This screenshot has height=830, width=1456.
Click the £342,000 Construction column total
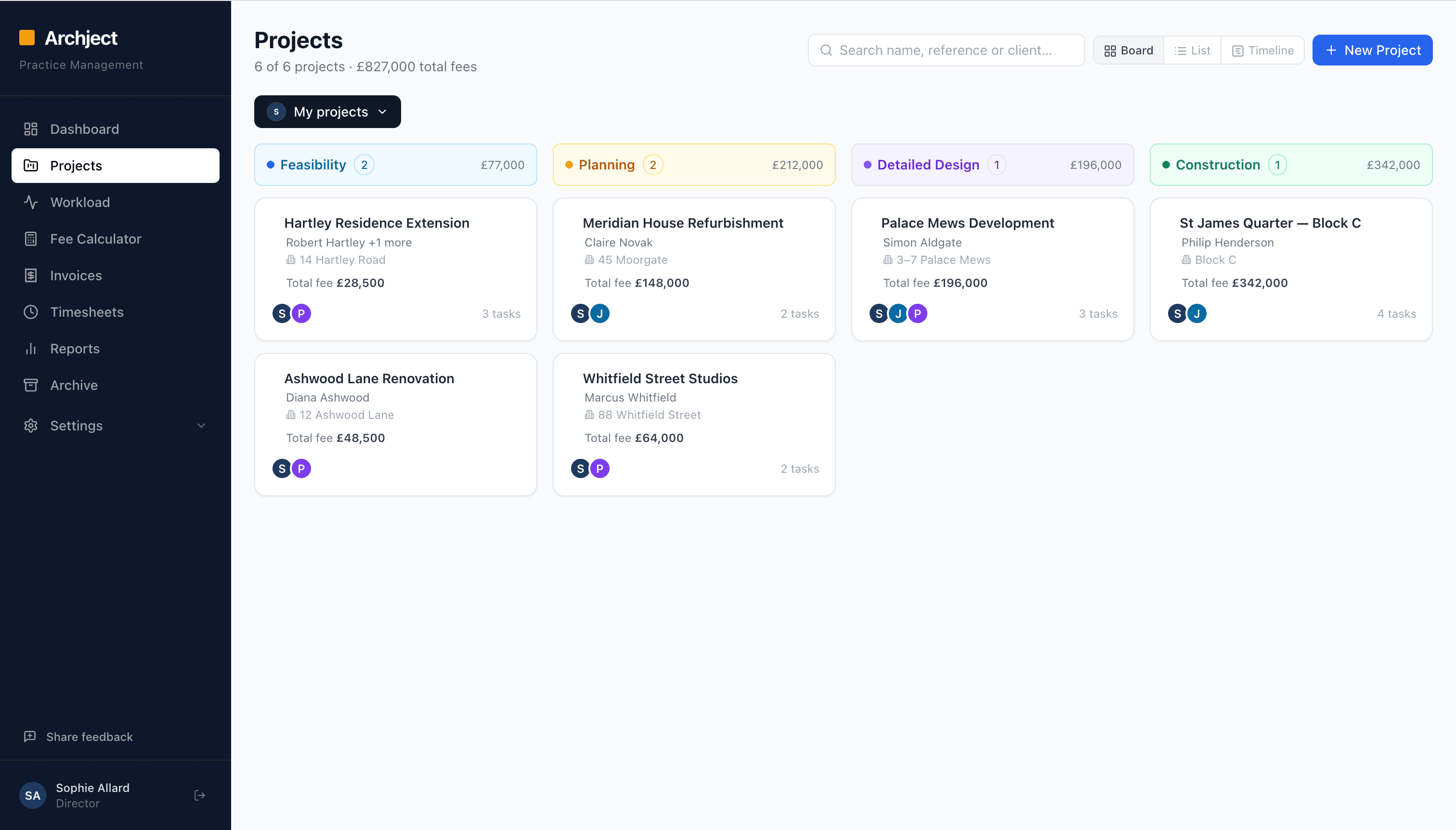click(x=1393, y=165)
